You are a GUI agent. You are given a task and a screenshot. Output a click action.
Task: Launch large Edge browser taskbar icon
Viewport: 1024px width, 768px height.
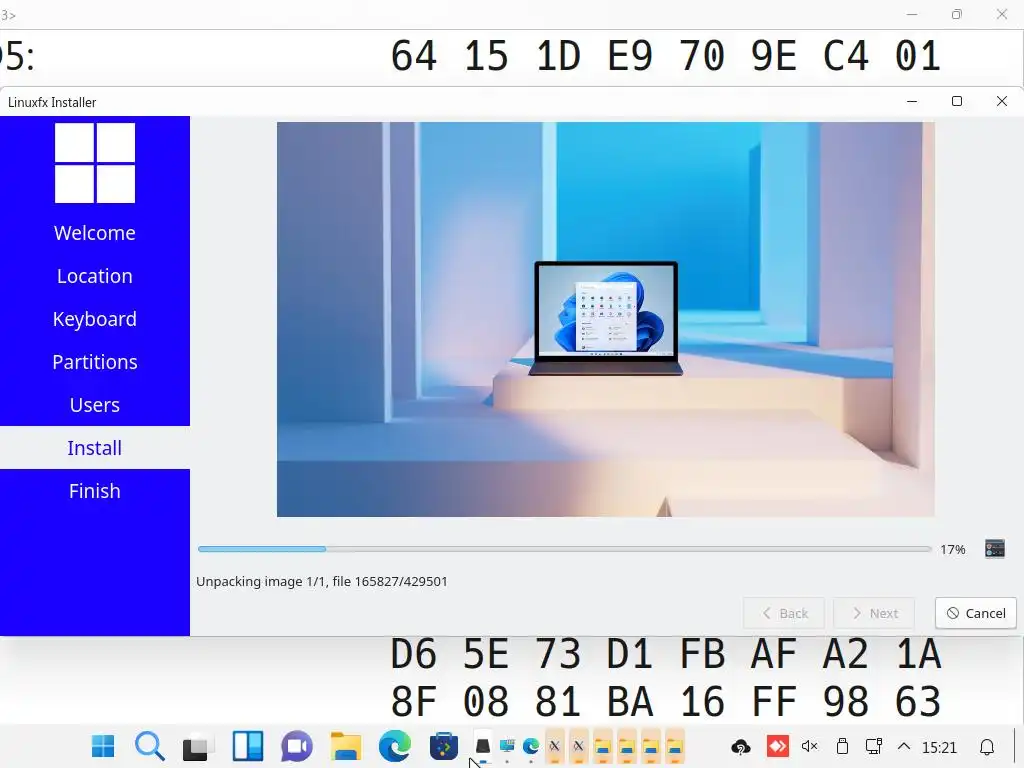395,746
